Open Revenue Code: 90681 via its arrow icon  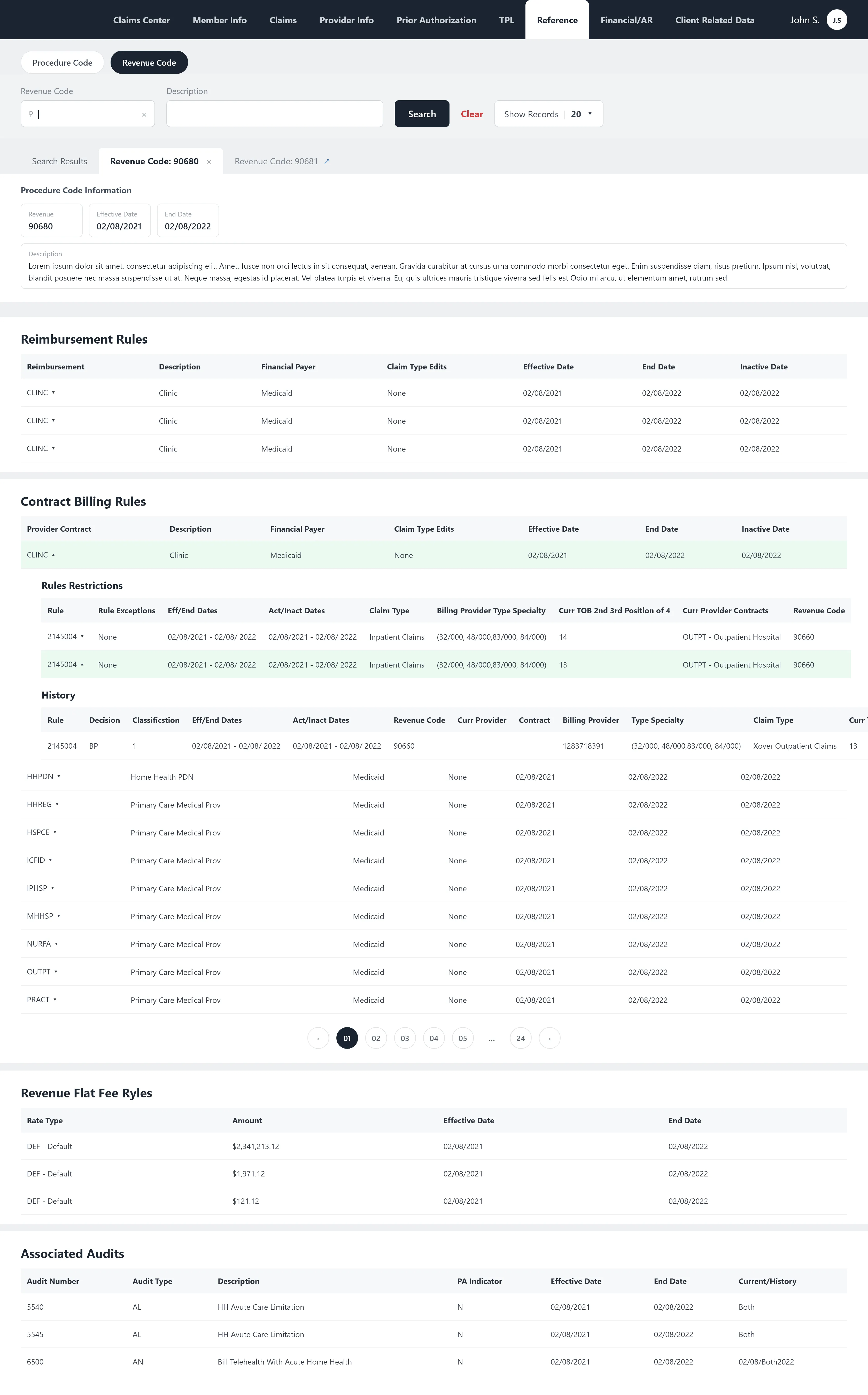(x=327, y=161)
